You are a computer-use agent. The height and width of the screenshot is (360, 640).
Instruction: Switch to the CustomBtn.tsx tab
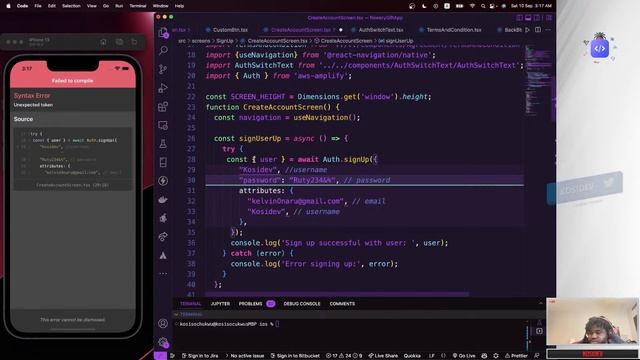[x=230, y=30]
